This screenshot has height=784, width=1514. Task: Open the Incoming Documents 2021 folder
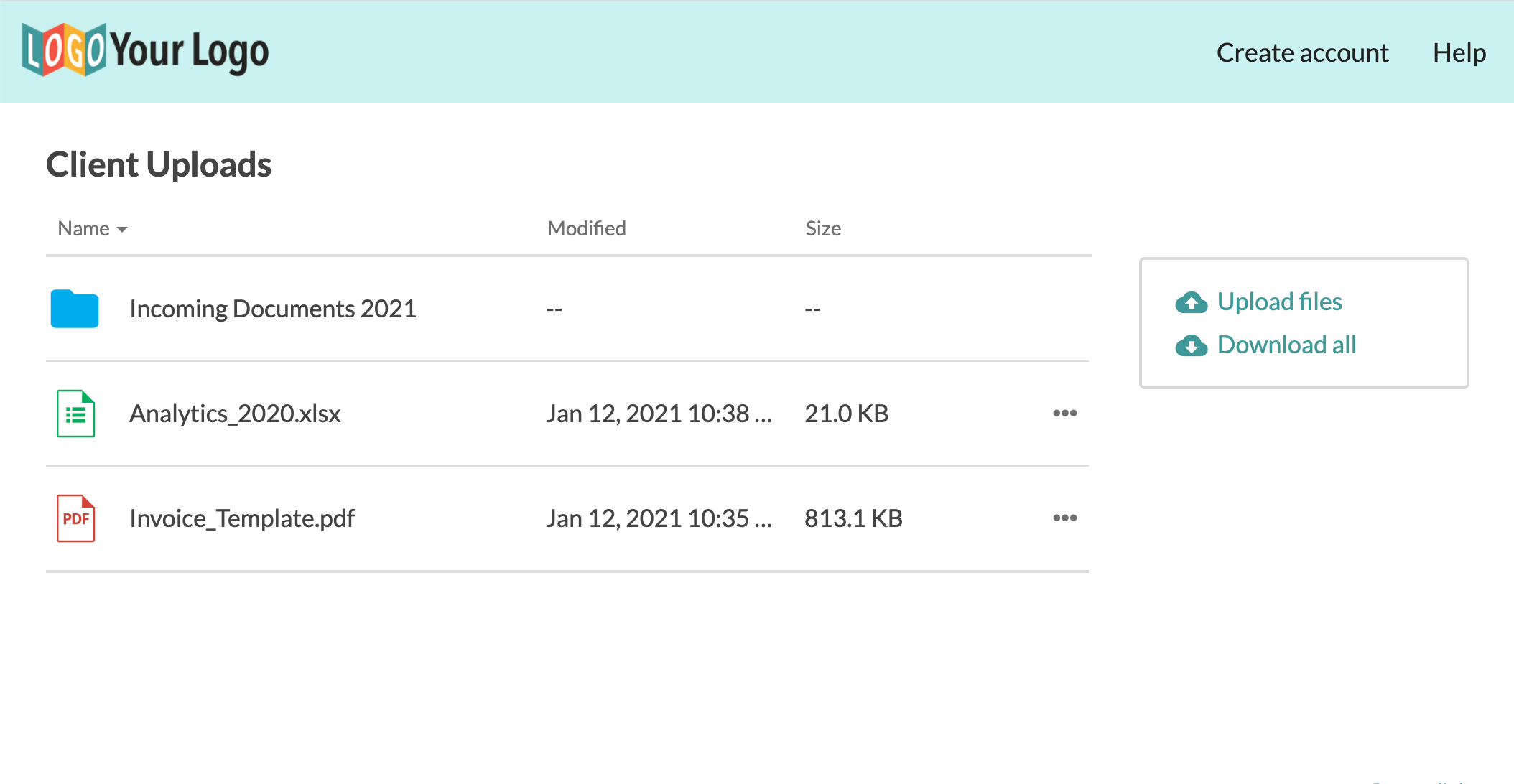click(272, 309)
